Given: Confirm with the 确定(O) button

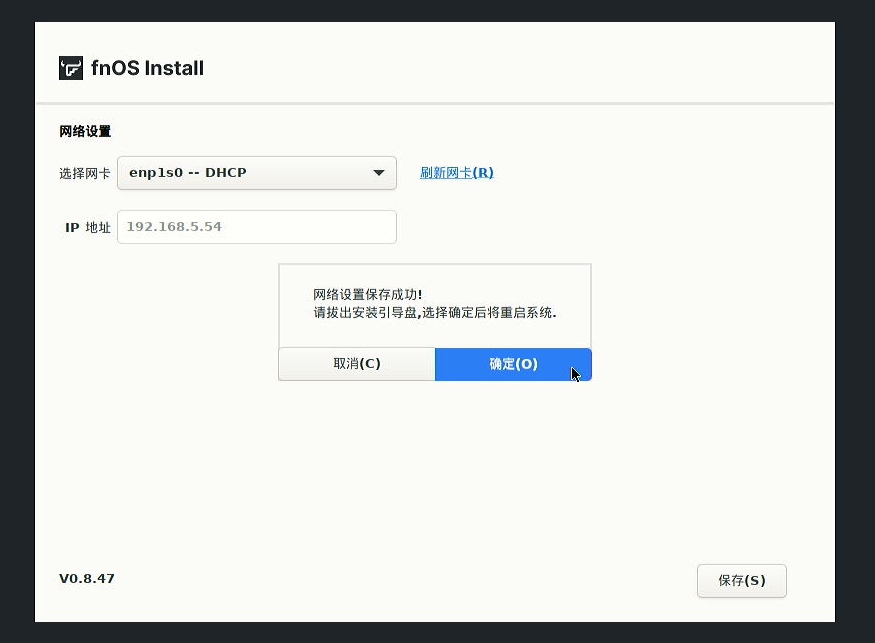Looking at the screenshot, I should tap(513, 364).
